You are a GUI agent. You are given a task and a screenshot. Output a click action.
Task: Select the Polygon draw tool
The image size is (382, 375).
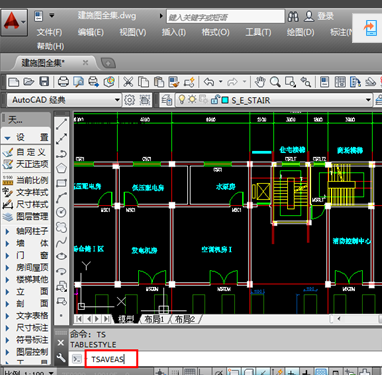point(61,168)
